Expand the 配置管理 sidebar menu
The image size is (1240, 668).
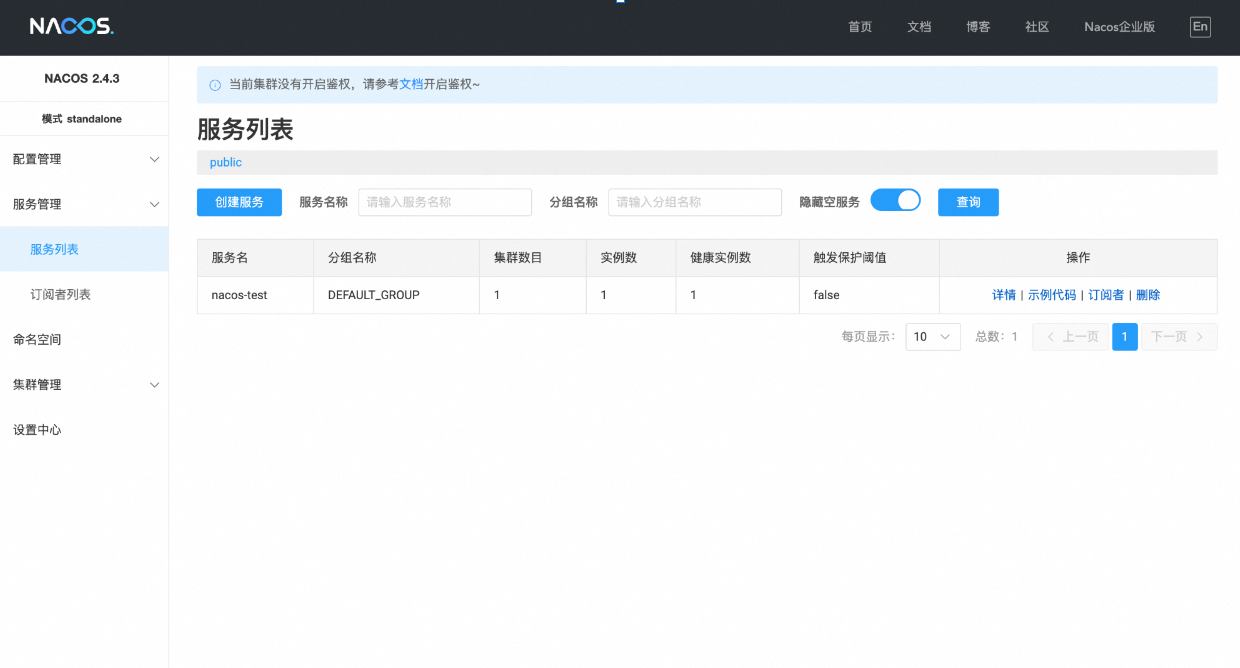84,159
